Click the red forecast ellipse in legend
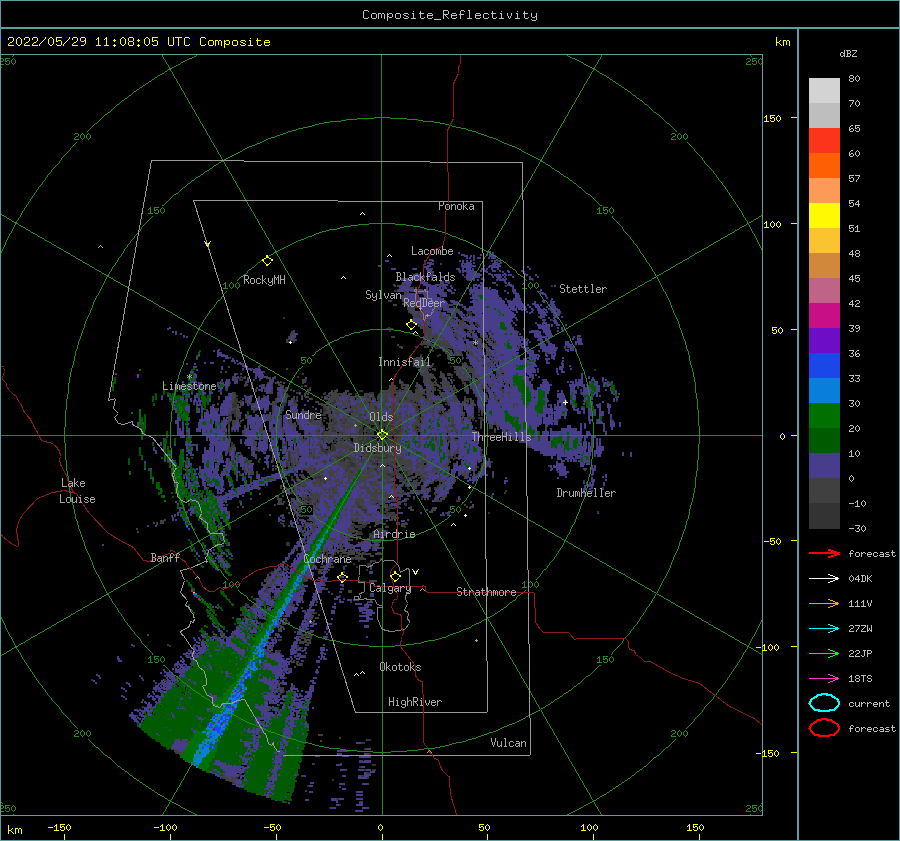This screenshot has height=841, width=900. (x=824, y=728)
